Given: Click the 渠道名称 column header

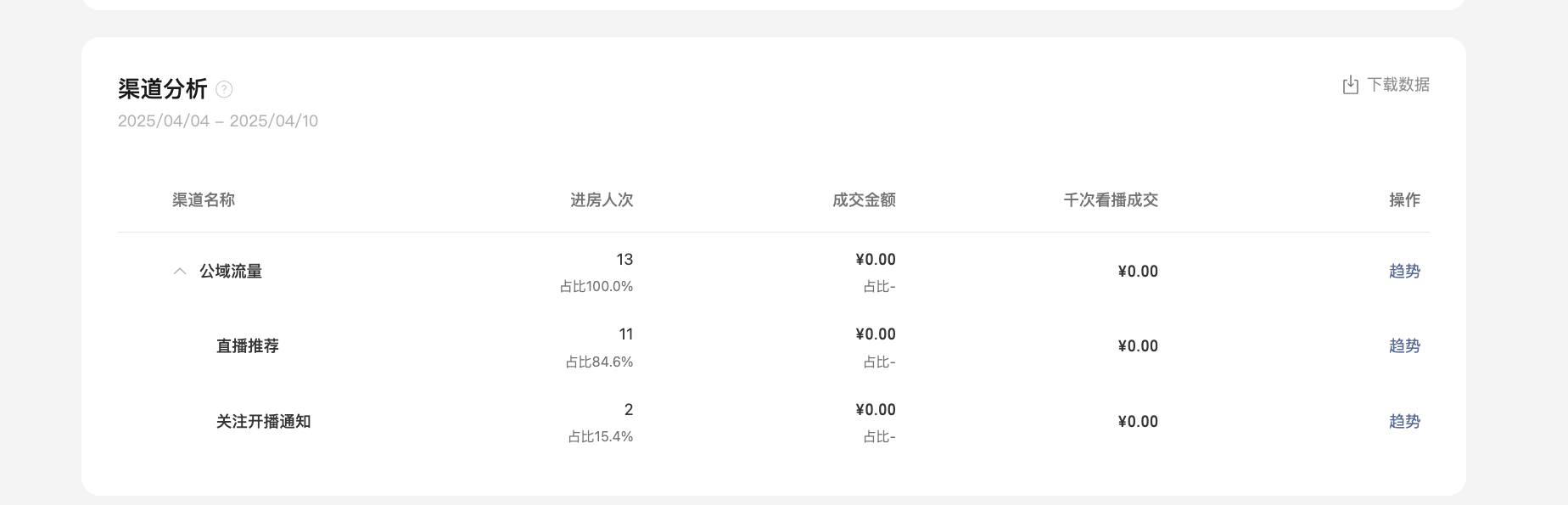Looking at the screenshot, I should point(204,200).
